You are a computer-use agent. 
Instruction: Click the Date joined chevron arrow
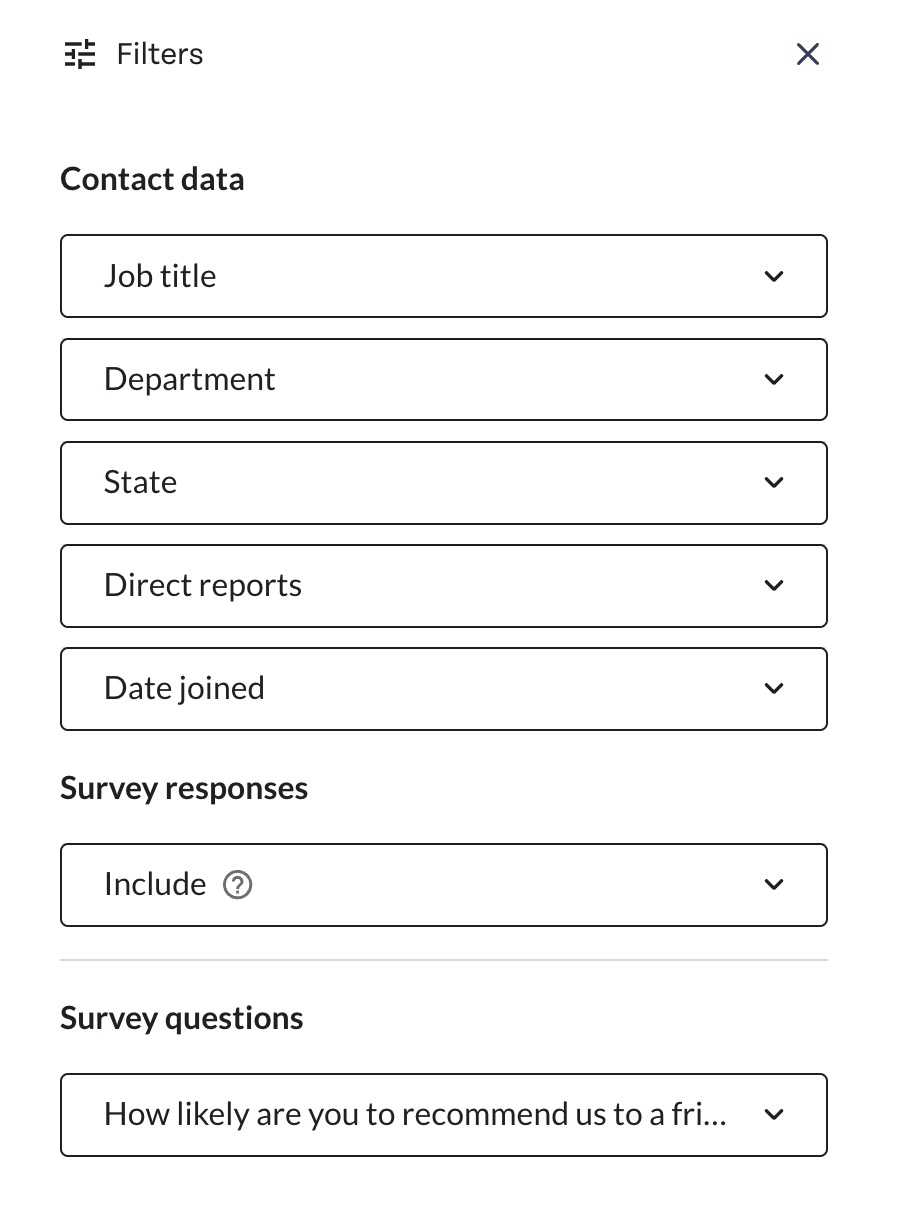(x=774, y=688)
